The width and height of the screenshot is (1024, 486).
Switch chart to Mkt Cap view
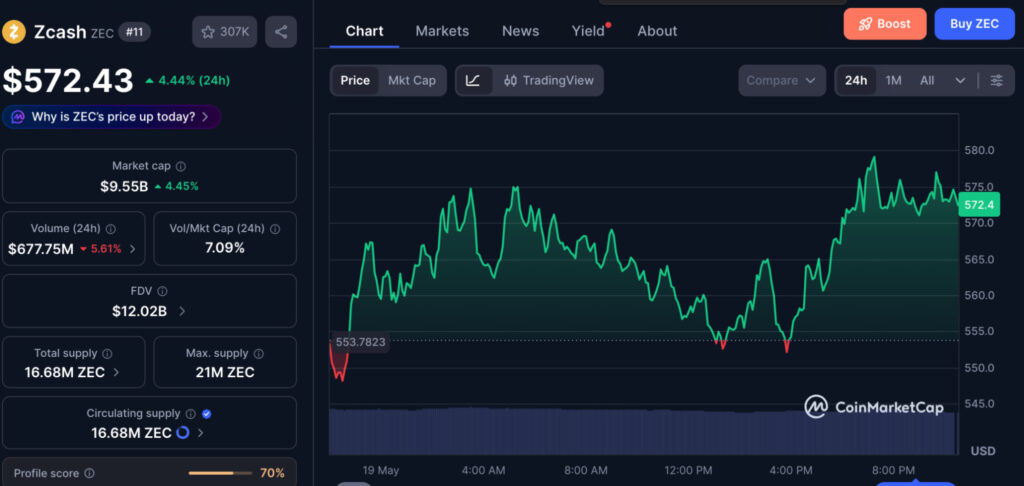tap(411, 80)
